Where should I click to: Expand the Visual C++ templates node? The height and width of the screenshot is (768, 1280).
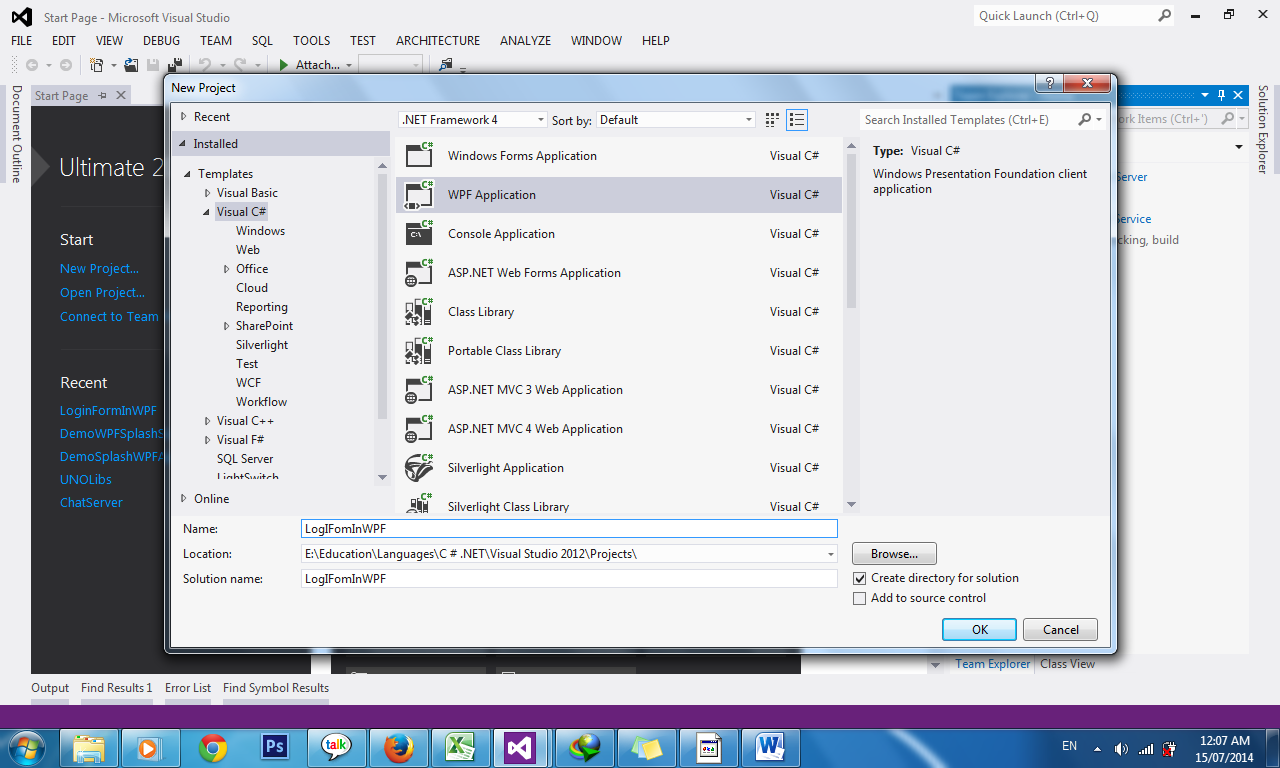point(206,420)
